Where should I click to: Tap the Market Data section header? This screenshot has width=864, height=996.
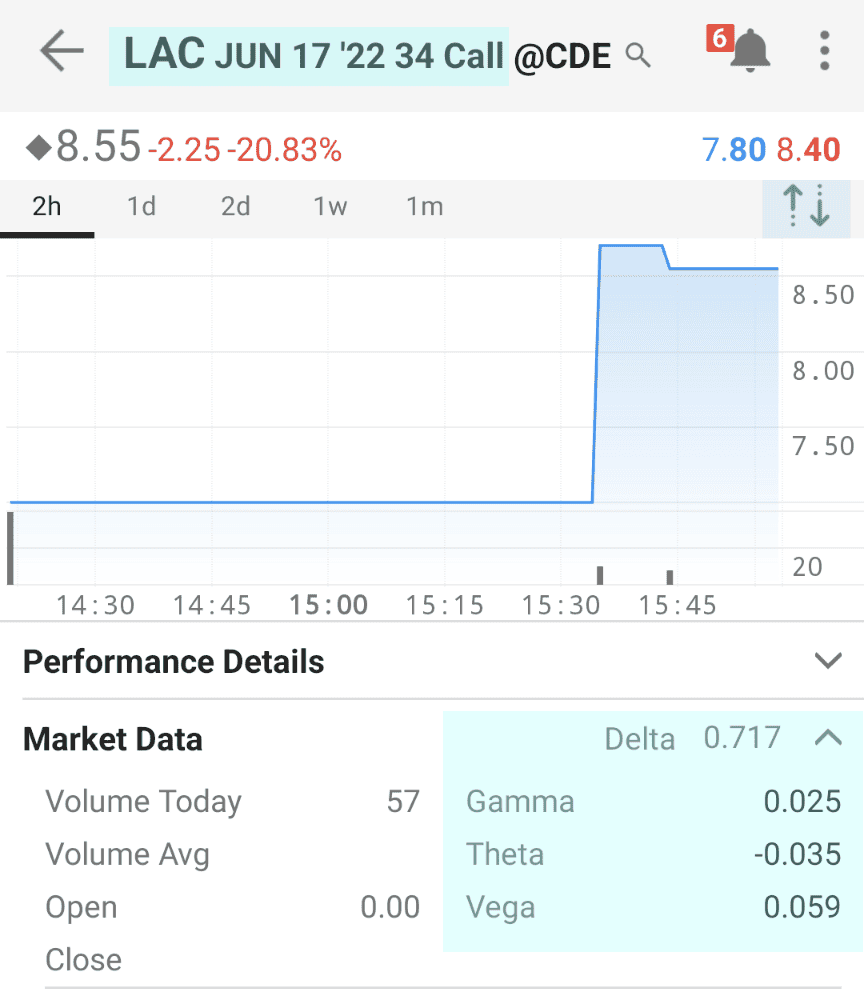pos(112,739)
